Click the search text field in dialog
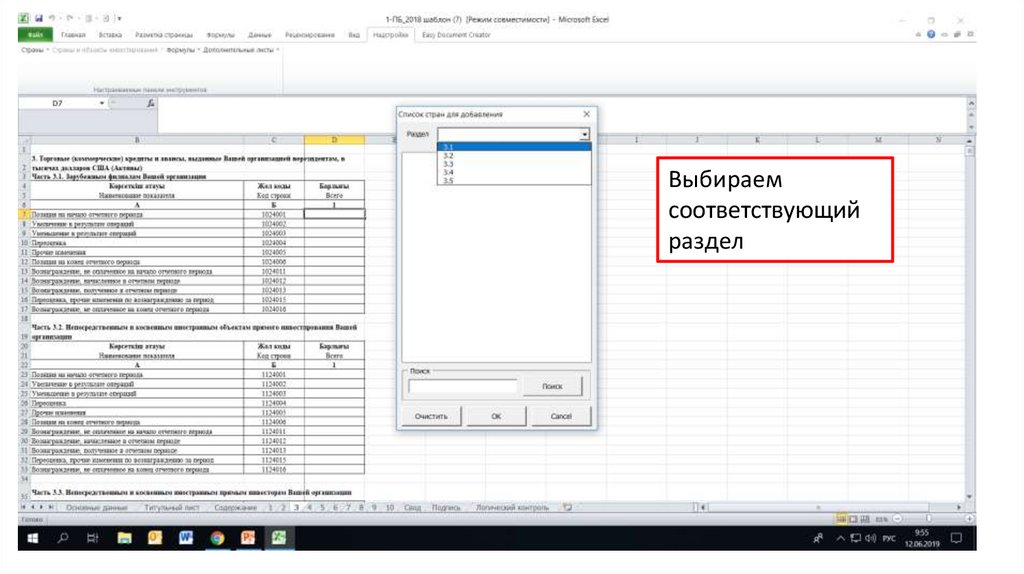The image size is (1024, 574). 462,386
